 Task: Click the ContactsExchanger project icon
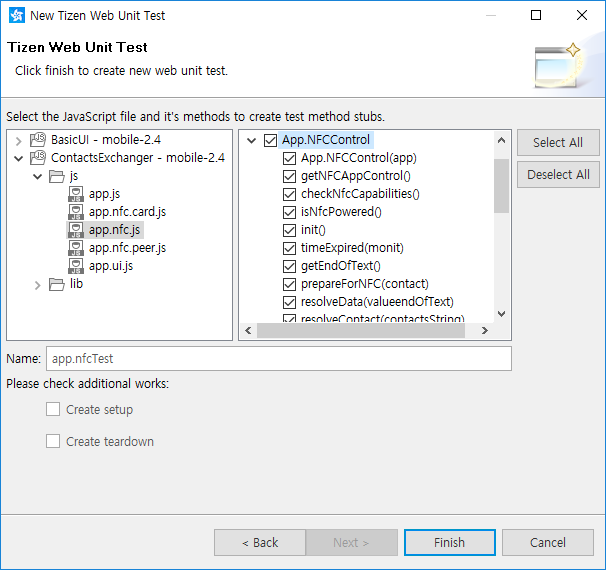click(x=39, y=158)
